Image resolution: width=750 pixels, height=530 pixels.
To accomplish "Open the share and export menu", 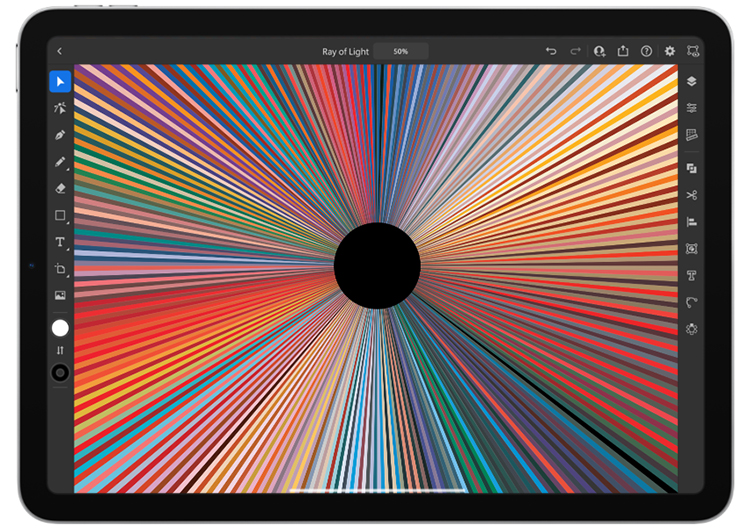I will point(623,50).
